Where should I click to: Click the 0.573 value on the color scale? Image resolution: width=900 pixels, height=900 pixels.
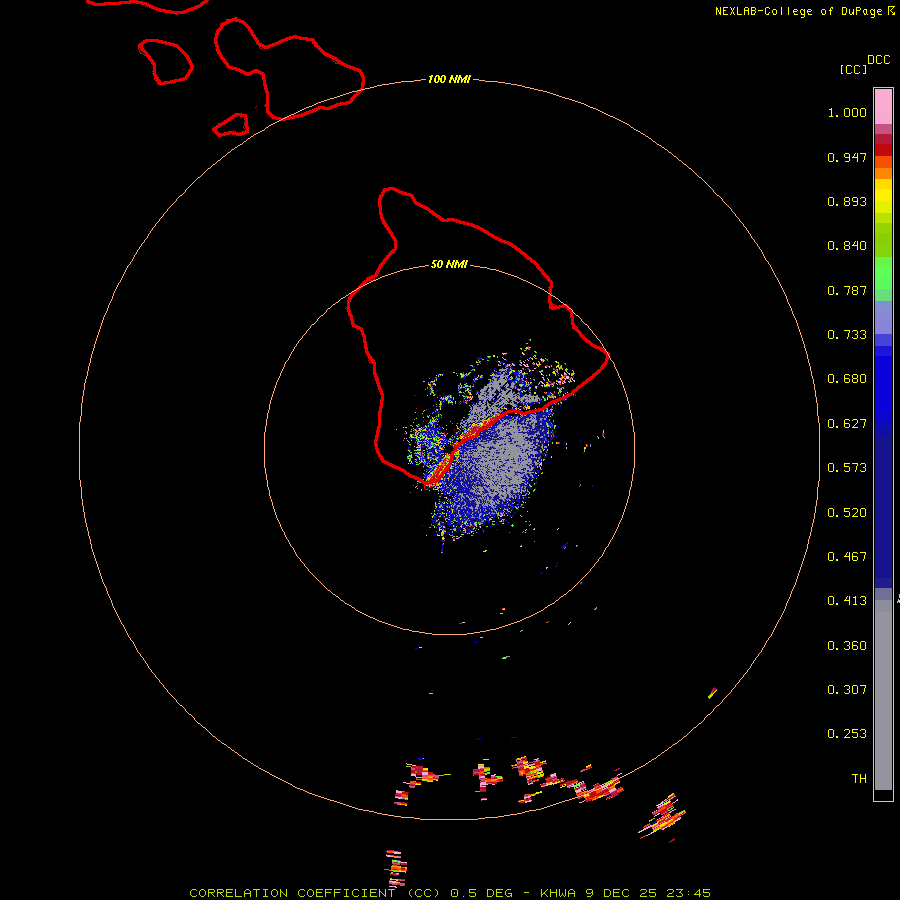(x=847, y=468)
